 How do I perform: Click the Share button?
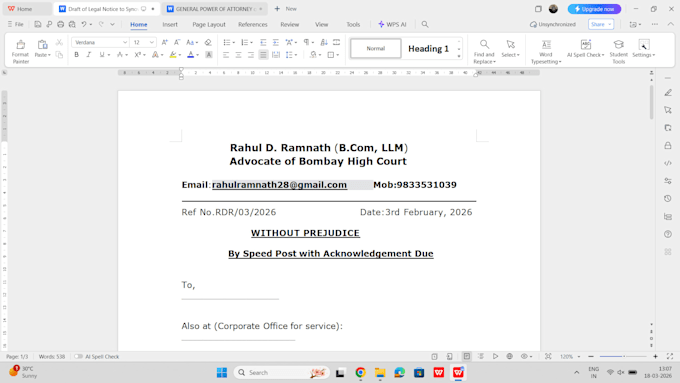click(x=601, y=24)
